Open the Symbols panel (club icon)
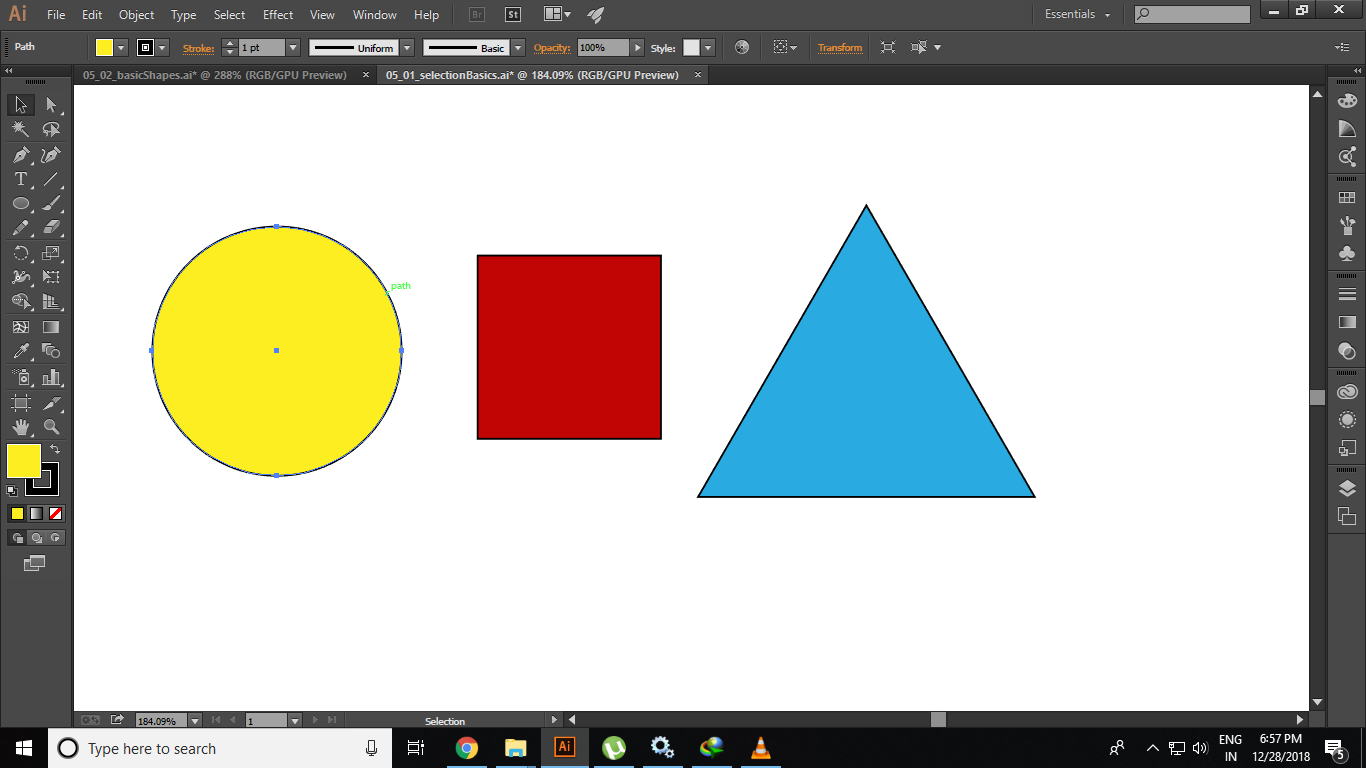 coord(1347,253)
